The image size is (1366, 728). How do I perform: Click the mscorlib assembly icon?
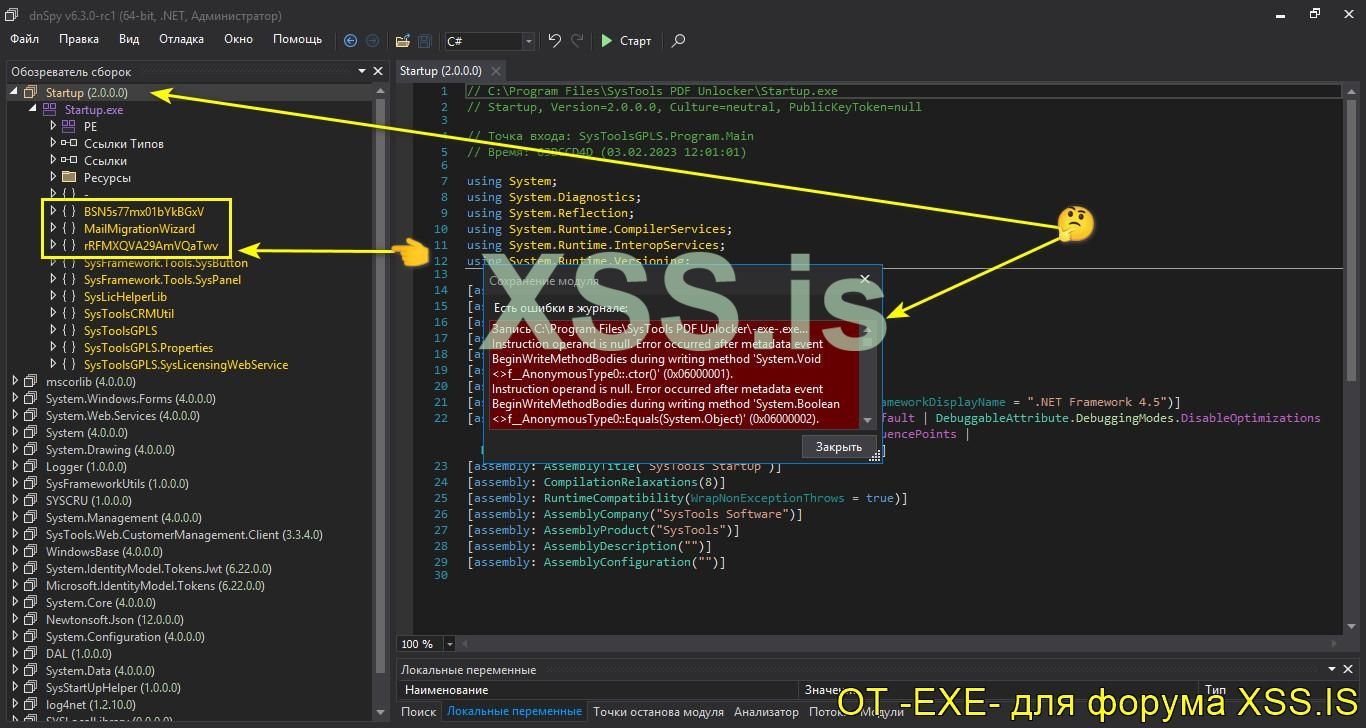30,382
